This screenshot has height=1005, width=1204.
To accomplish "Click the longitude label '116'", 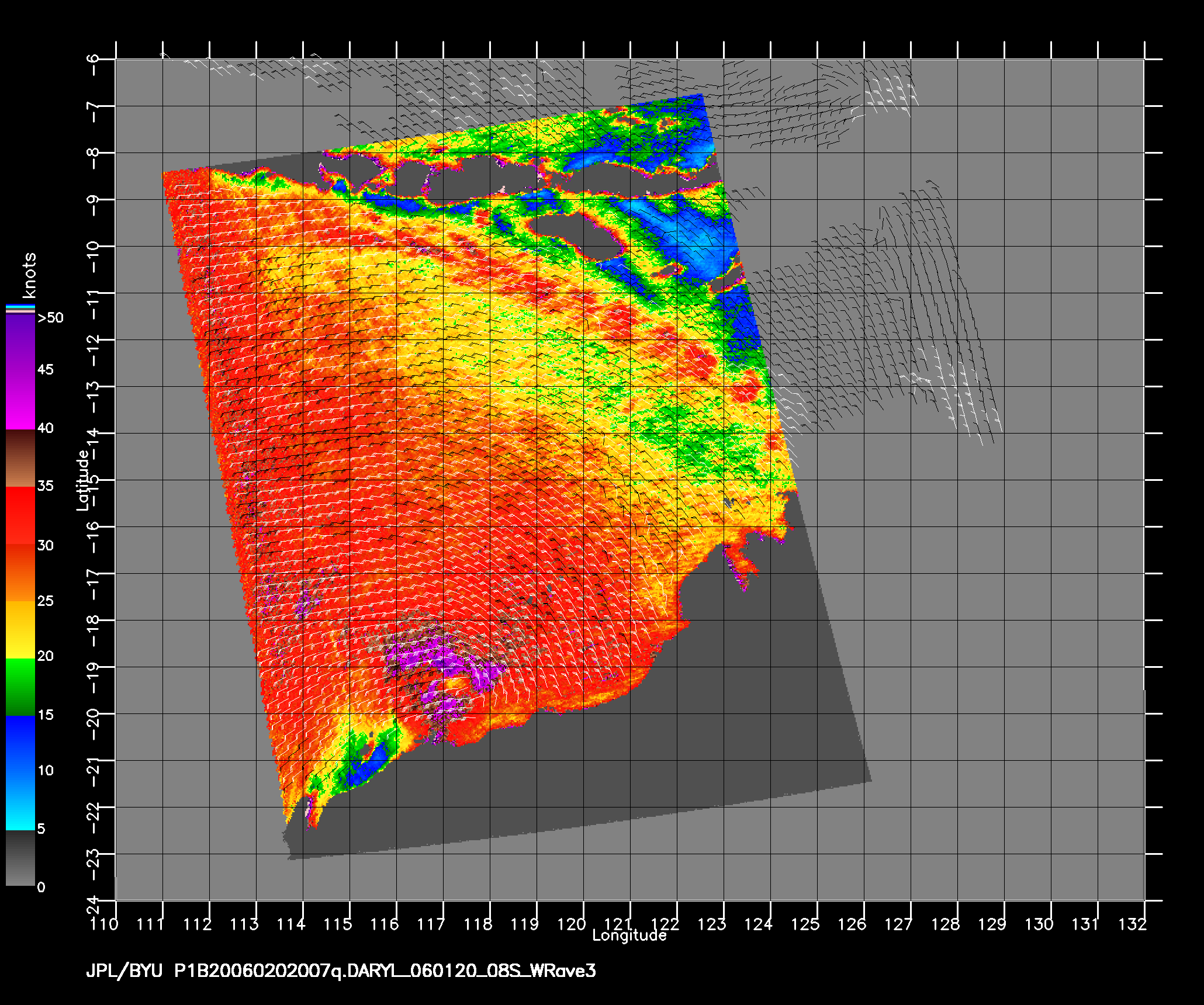I will coord(385,924).
